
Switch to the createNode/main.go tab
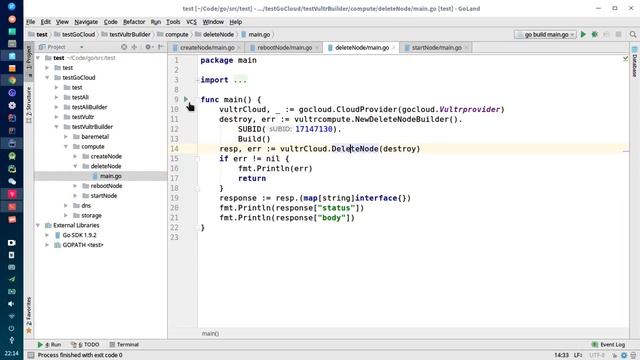click(x=207, y=48)
